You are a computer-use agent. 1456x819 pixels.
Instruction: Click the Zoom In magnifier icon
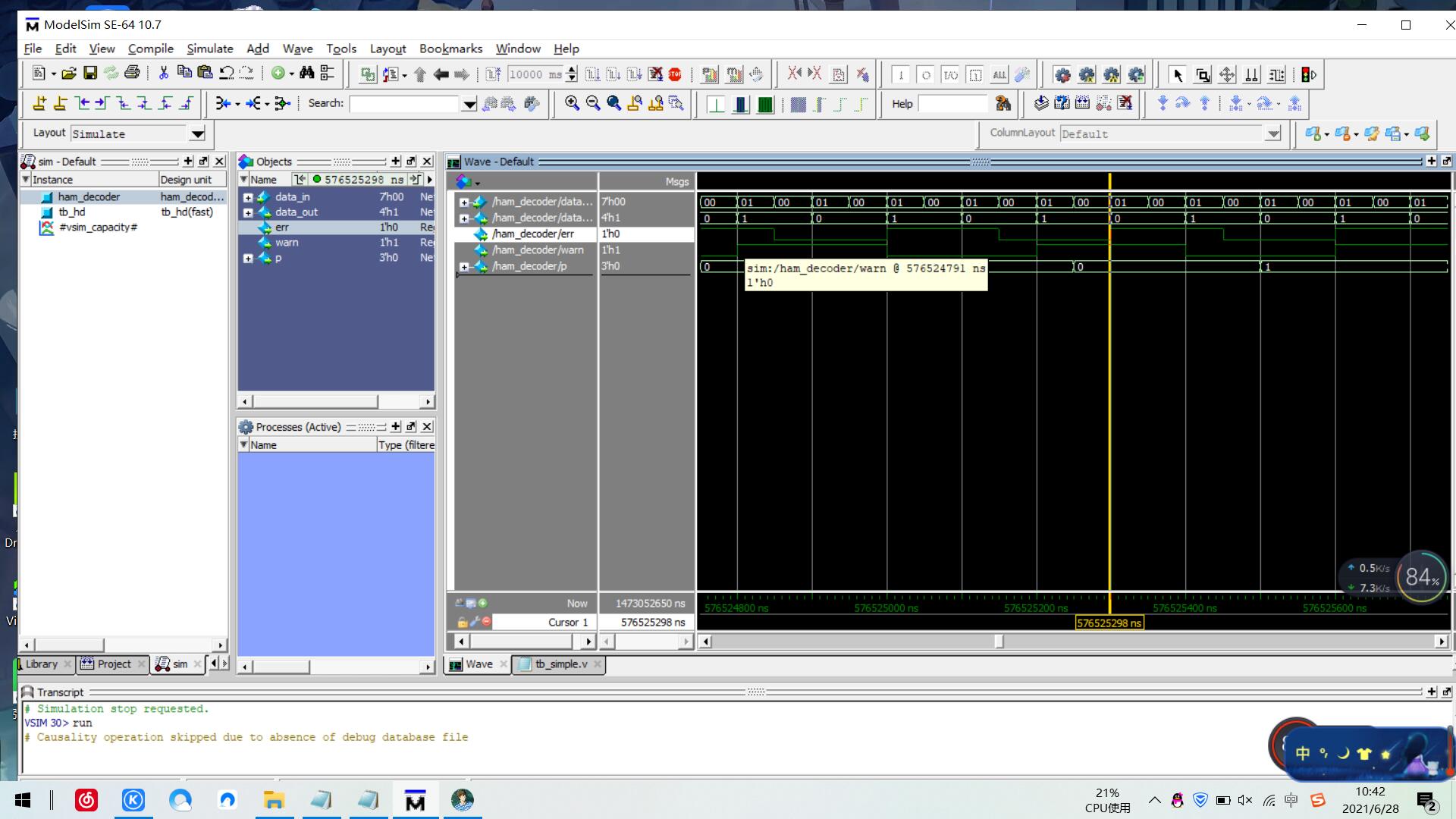point(572,104)
